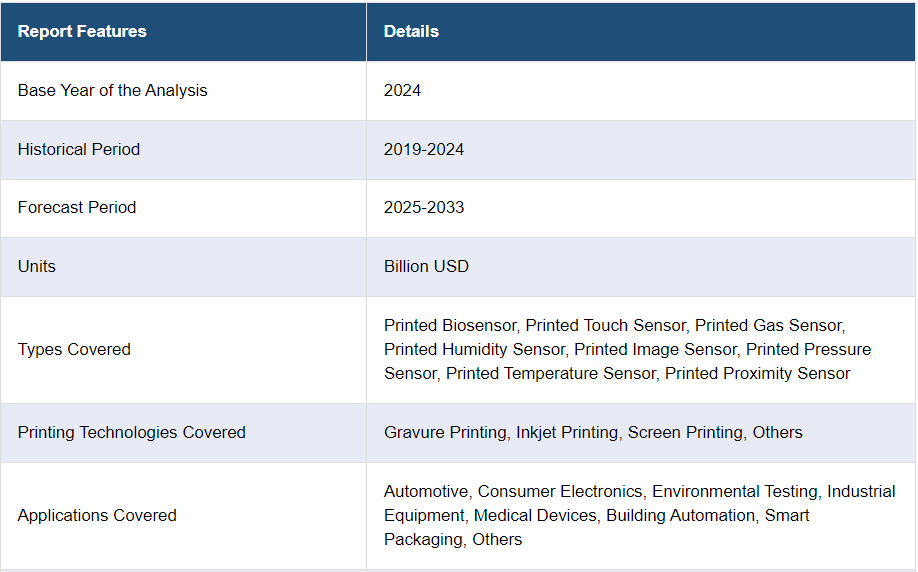Click the 2019-2024 historical period value
Screen dimensions: 918x572
tap(424, 149)
